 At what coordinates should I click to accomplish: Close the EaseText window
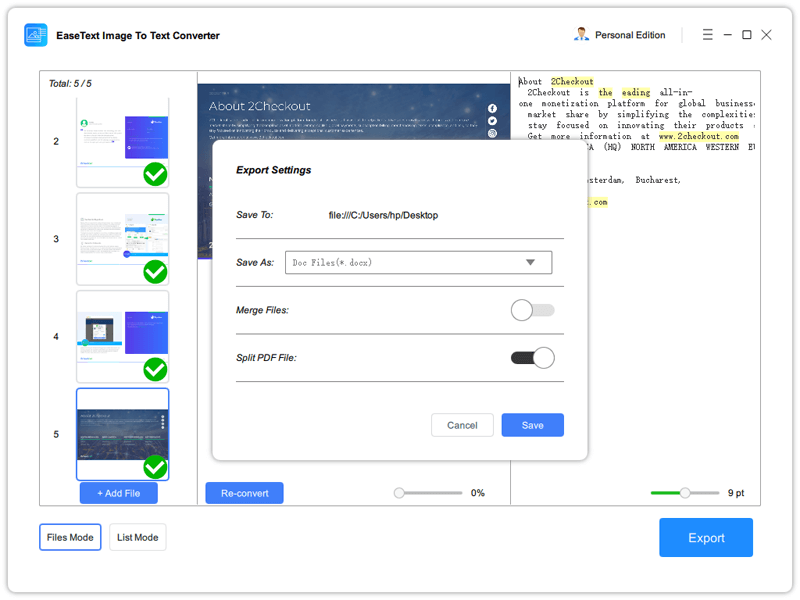coord(766,34)
